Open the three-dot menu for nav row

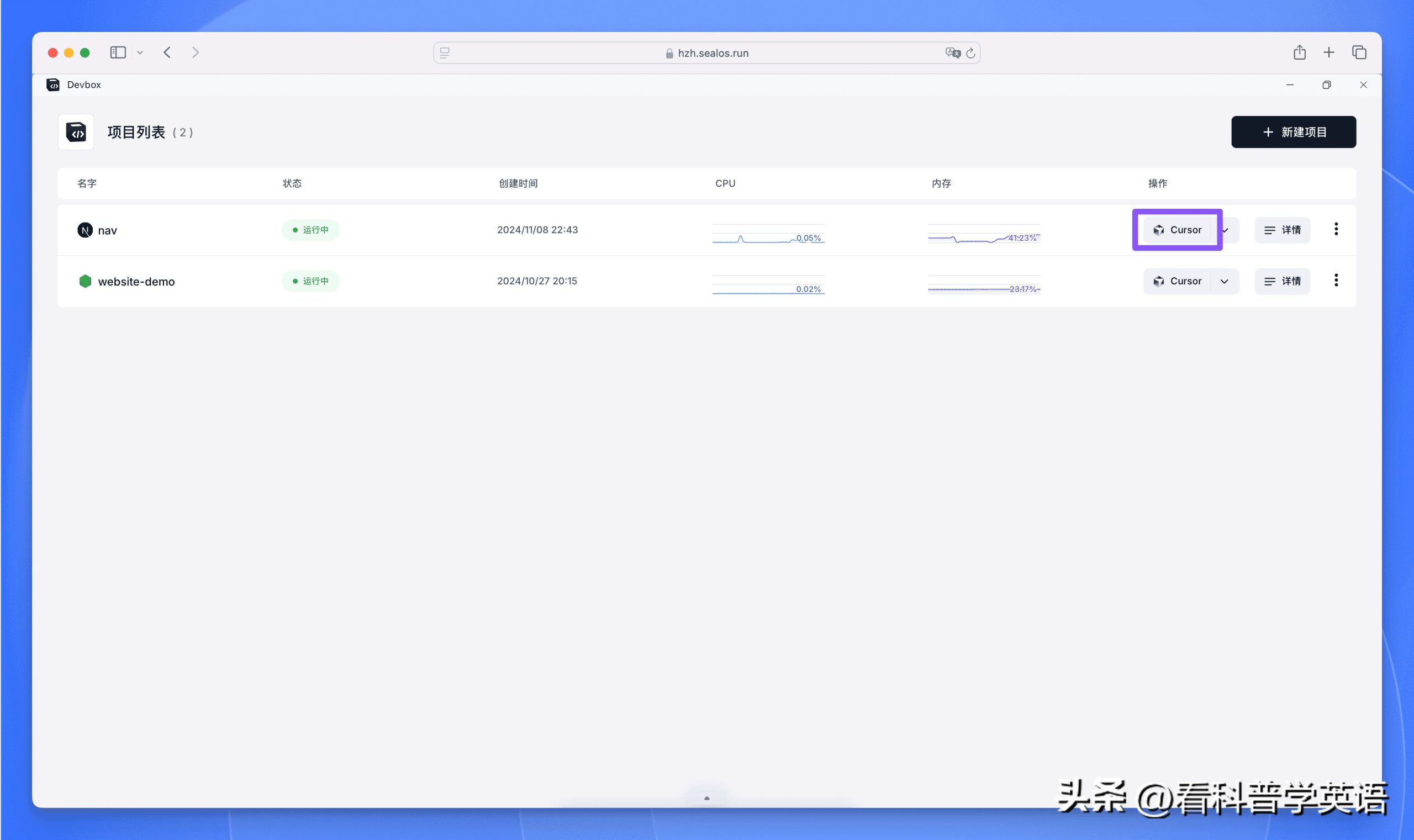[x=1336, y=229]
